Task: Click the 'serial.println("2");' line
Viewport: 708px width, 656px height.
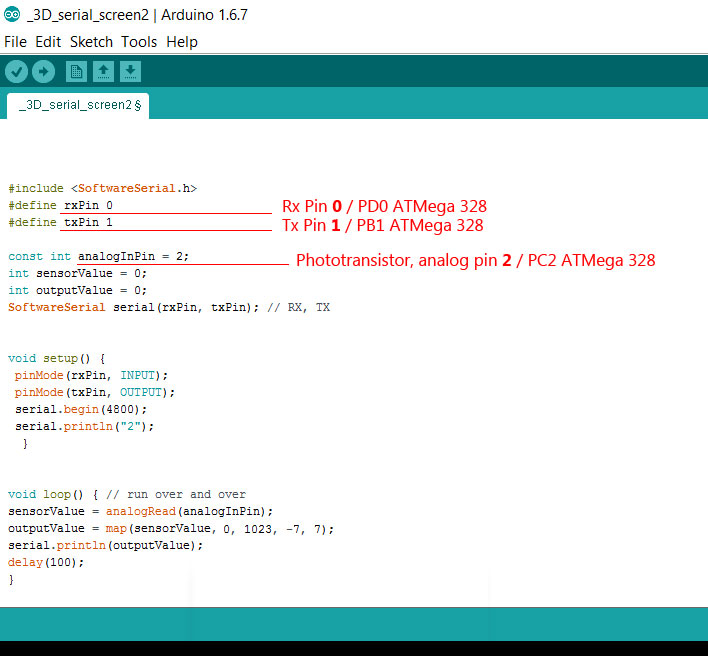Action: tap(84, 427)
